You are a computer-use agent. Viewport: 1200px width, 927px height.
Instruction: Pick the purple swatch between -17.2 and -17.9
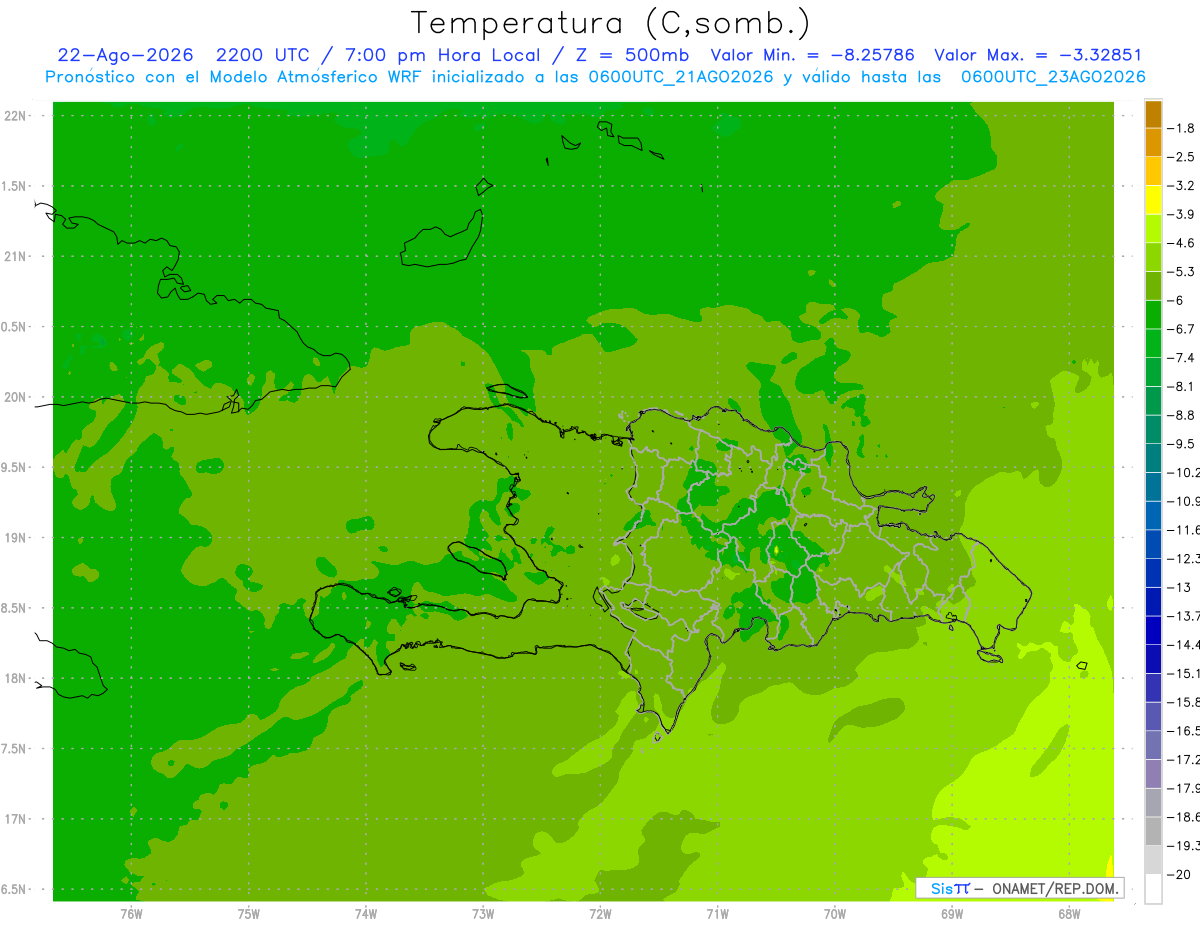[x=1153, y=774]
